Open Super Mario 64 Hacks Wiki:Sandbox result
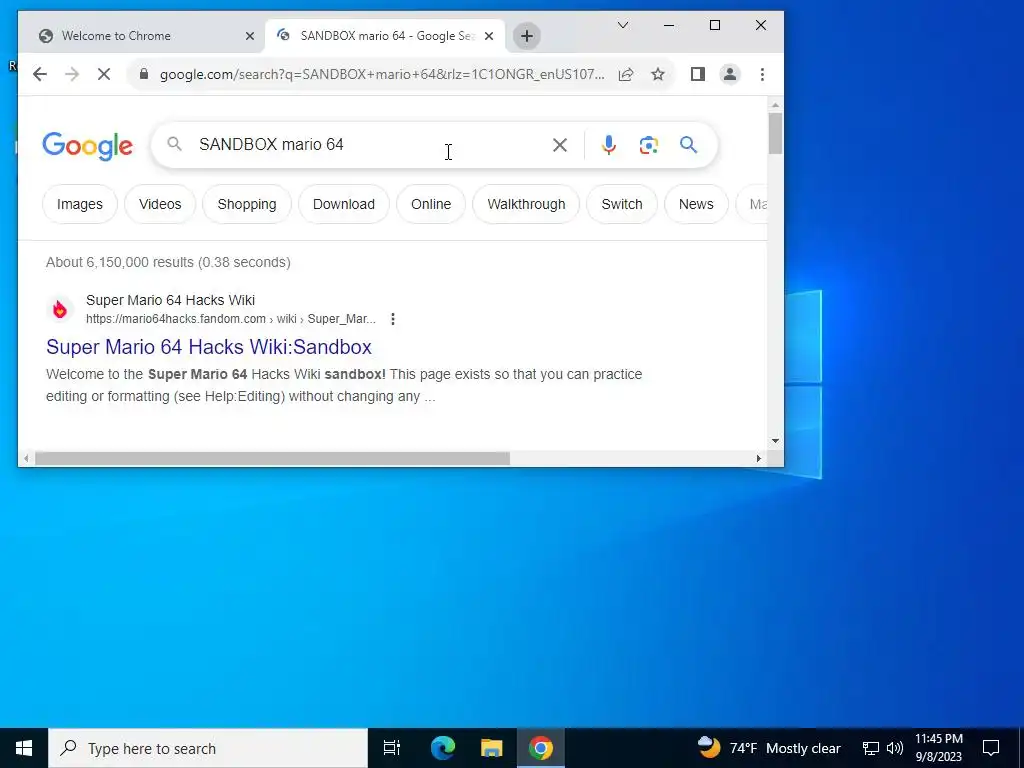1024x768 pixels. (x=209, y=347)
